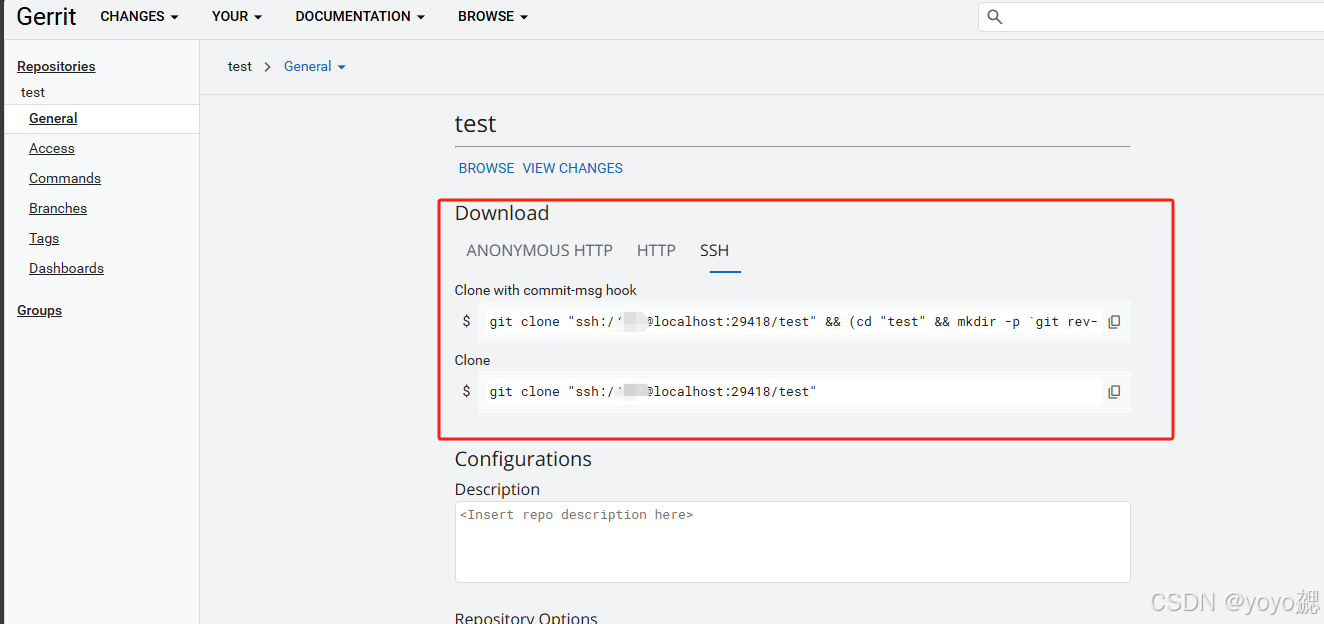Screen dimensions: 1324x624
Task: Expand the BROWSE menu in top bar
Action: coord(493,17)
